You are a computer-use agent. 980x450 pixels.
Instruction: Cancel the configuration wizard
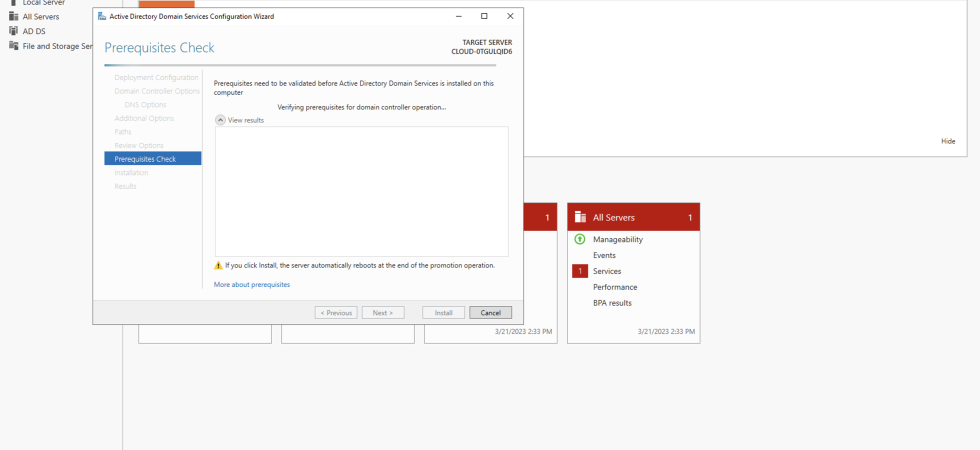tap(491, 312)
